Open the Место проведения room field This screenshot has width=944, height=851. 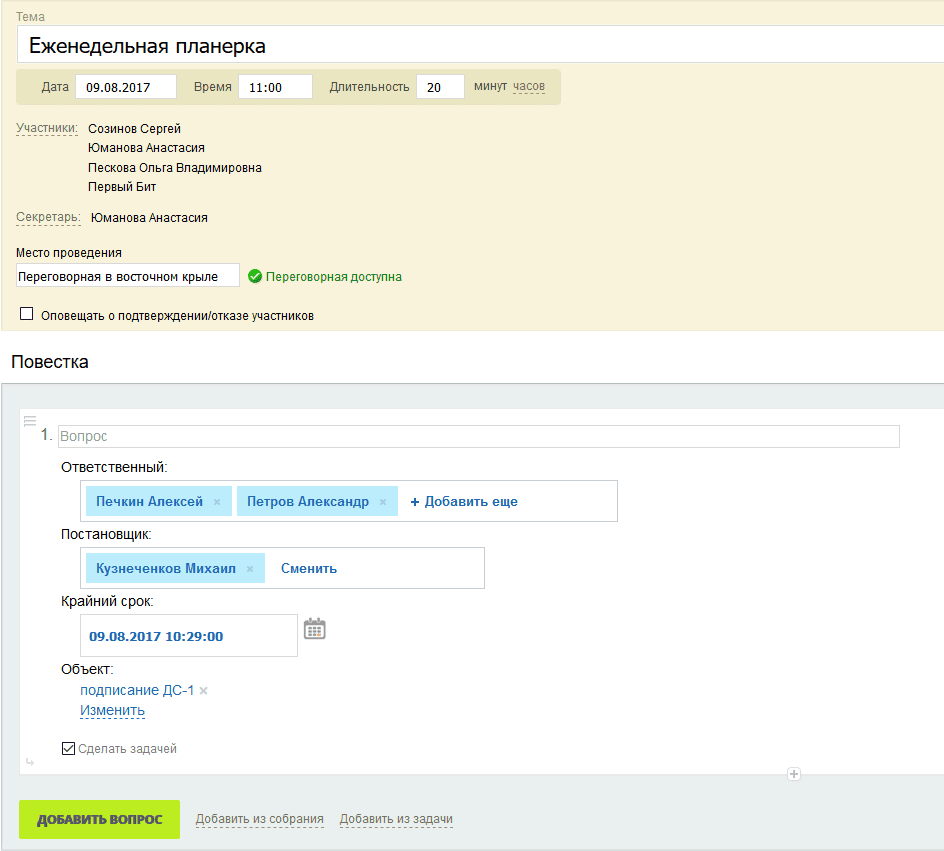coord(128,276)
